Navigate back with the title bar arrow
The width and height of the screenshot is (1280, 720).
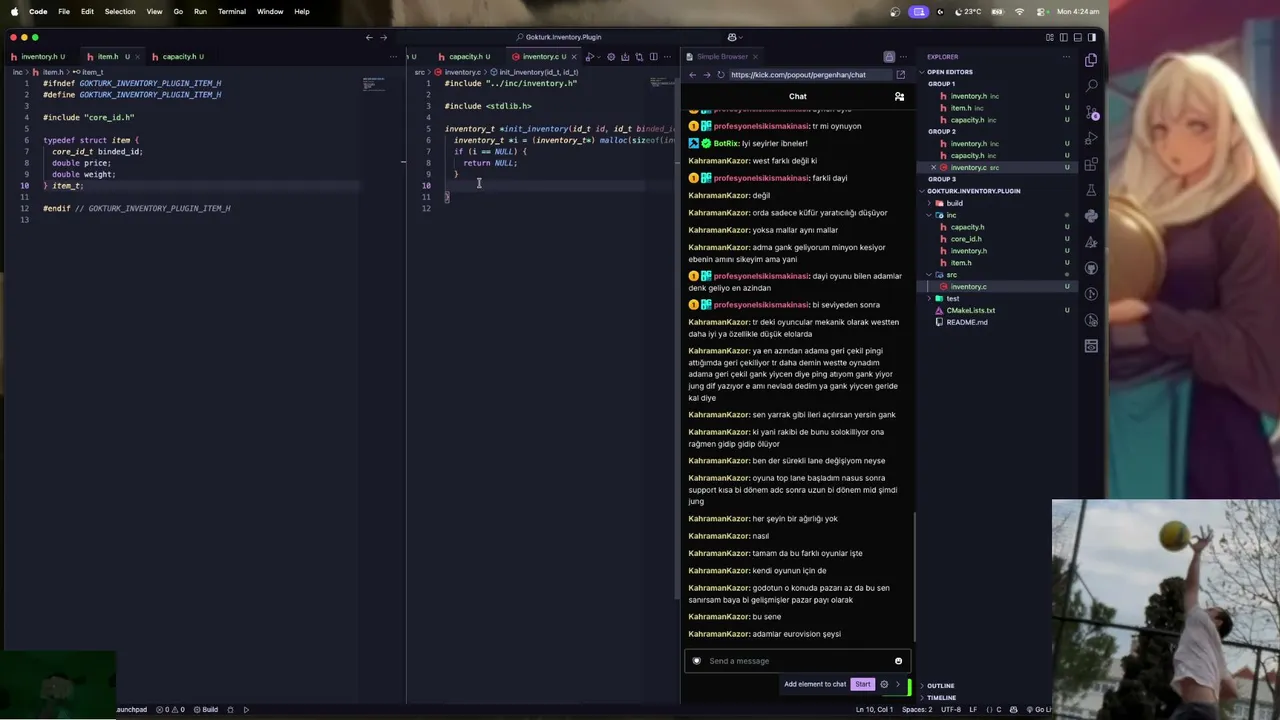(x=369, y=37)
